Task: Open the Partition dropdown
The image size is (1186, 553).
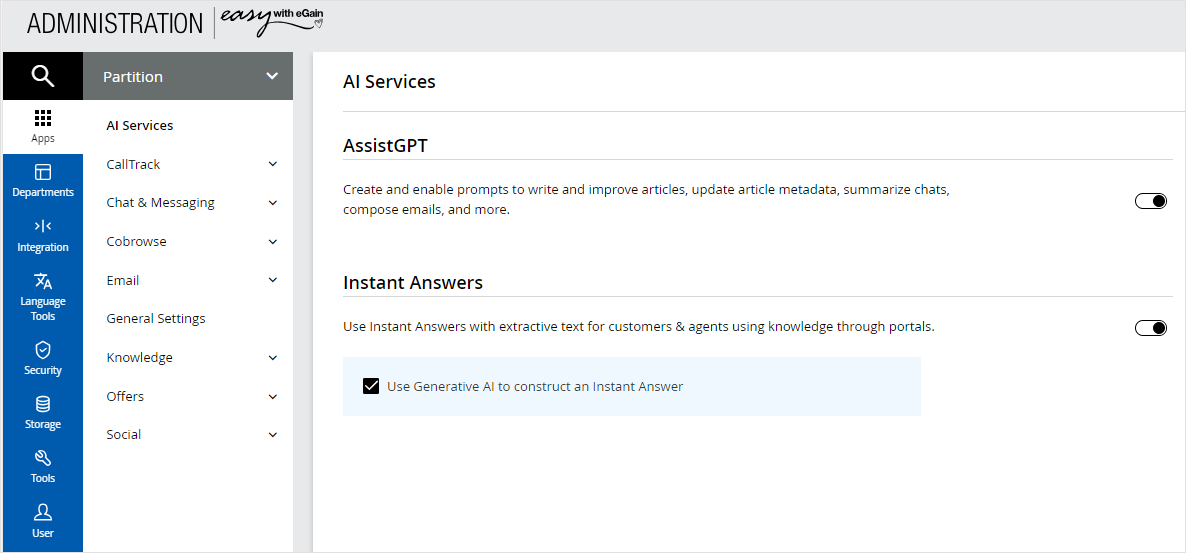Action: click(188, 76)
